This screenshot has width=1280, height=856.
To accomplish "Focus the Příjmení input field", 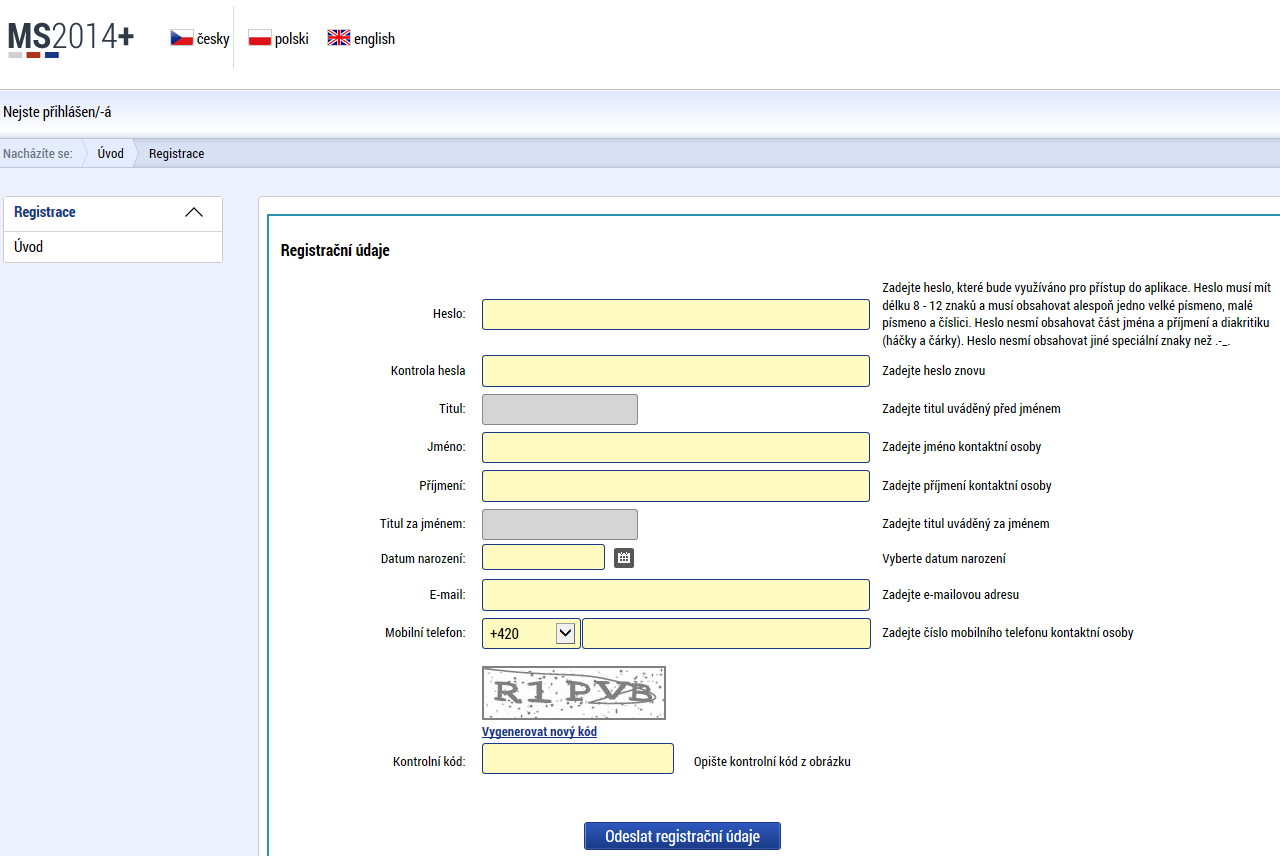I will pos(676,486).
